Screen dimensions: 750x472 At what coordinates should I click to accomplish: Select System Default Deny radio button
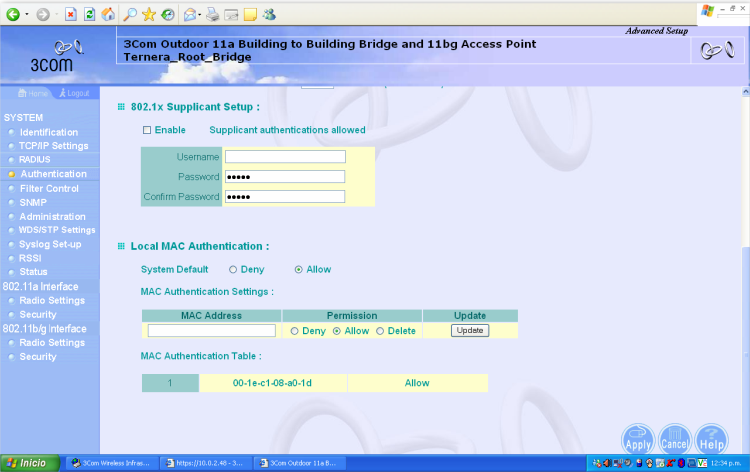click(233, 269)
